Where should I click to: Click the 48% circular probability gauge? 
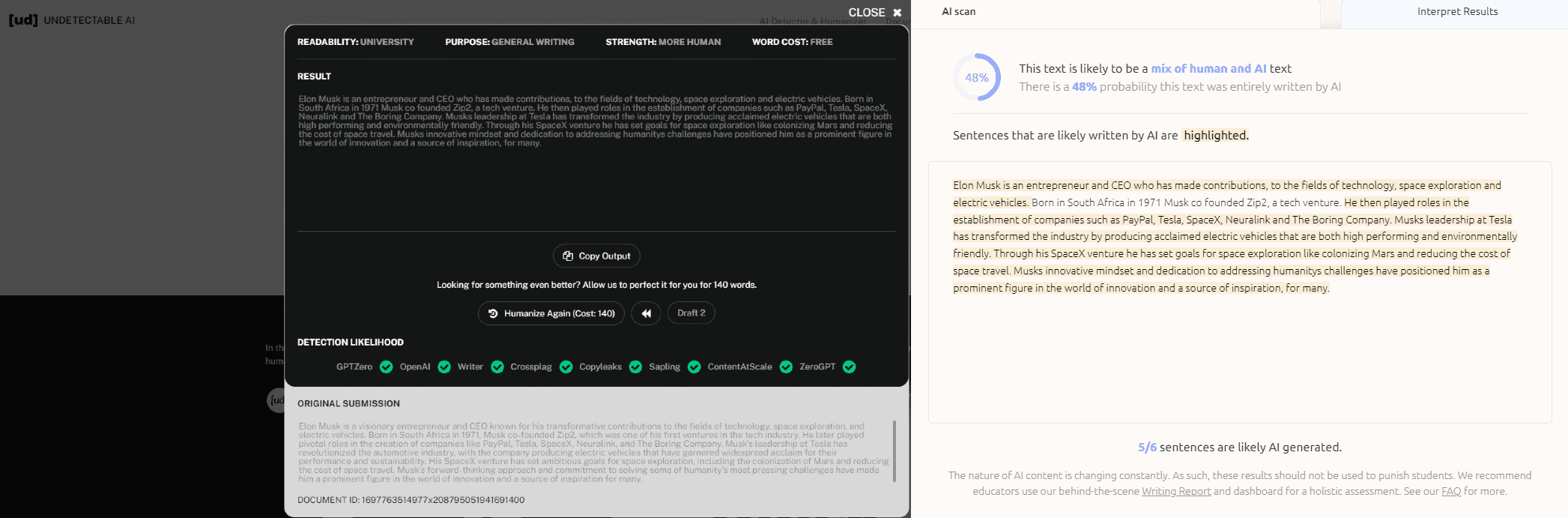coord(976,77)
